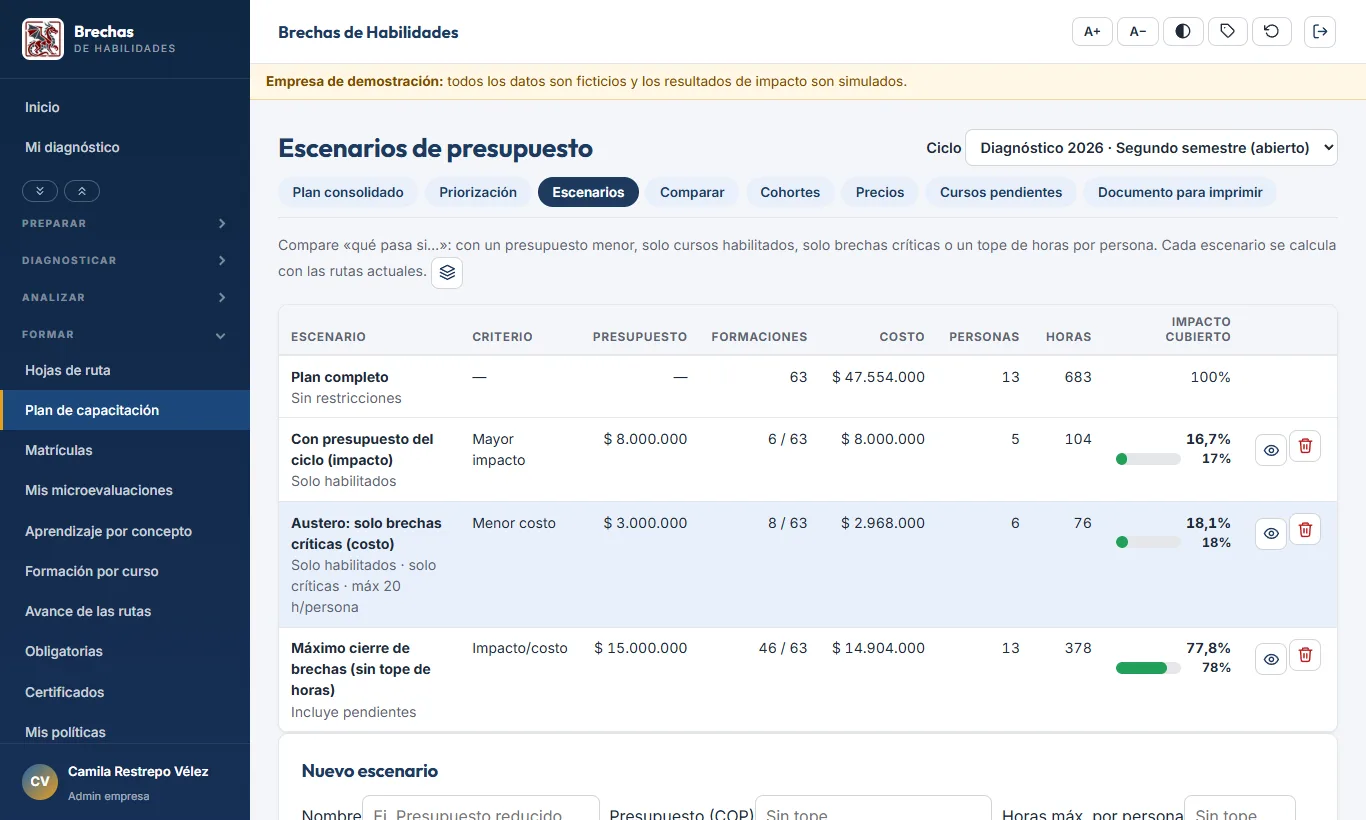This screenshot has height=820, width=1366.
Task: Delete the 'Austero: solo brechas críticas' scenario
Action: point(1305,530)
